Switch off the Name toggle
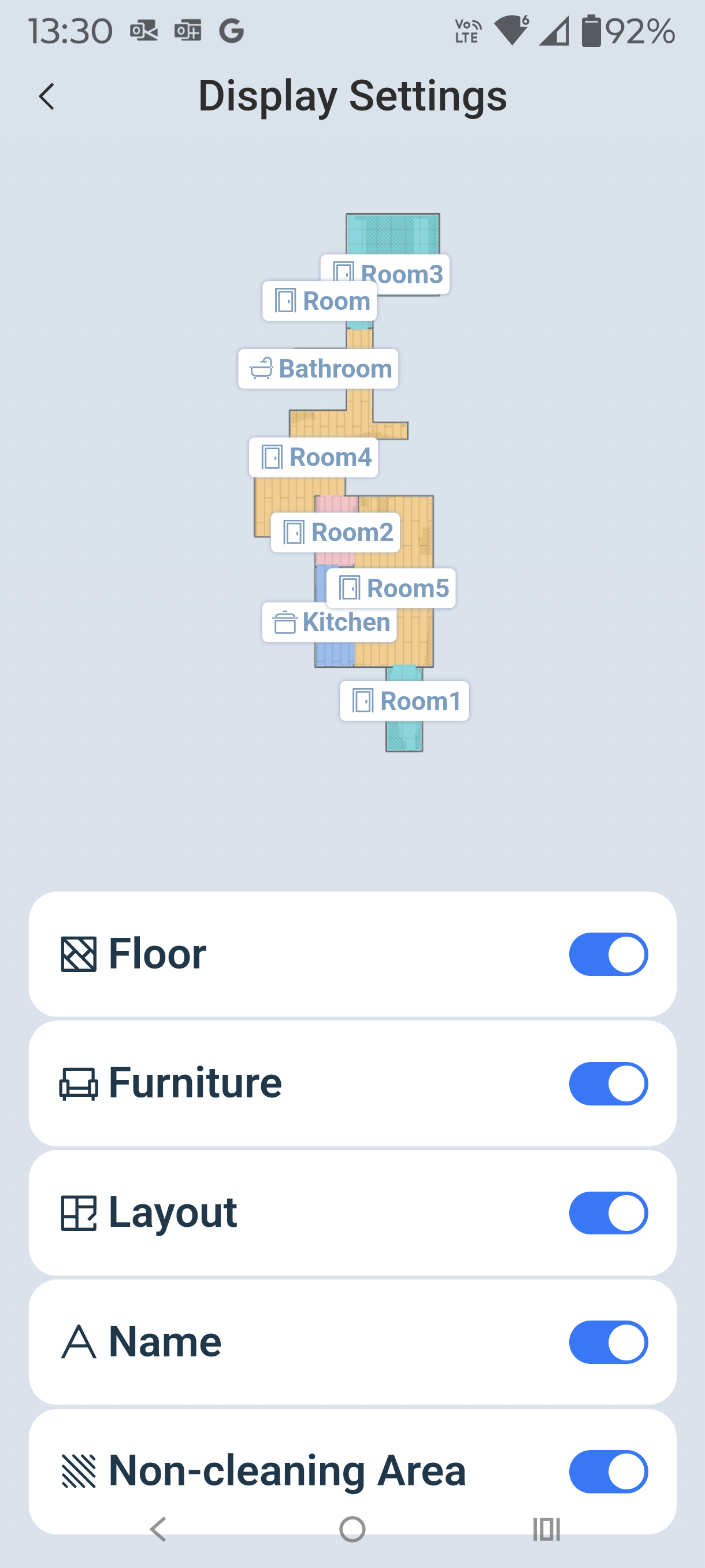This screenshot has width=705, height=1568. tap(608, 1341)
